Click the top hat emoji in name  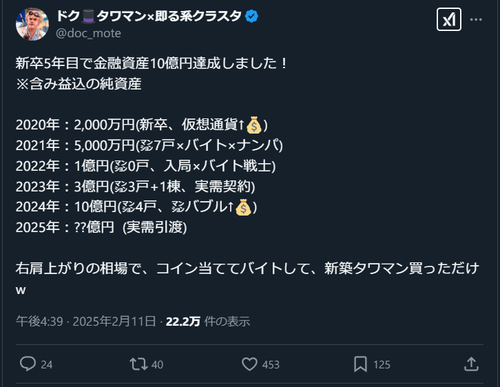pos(88,16)
